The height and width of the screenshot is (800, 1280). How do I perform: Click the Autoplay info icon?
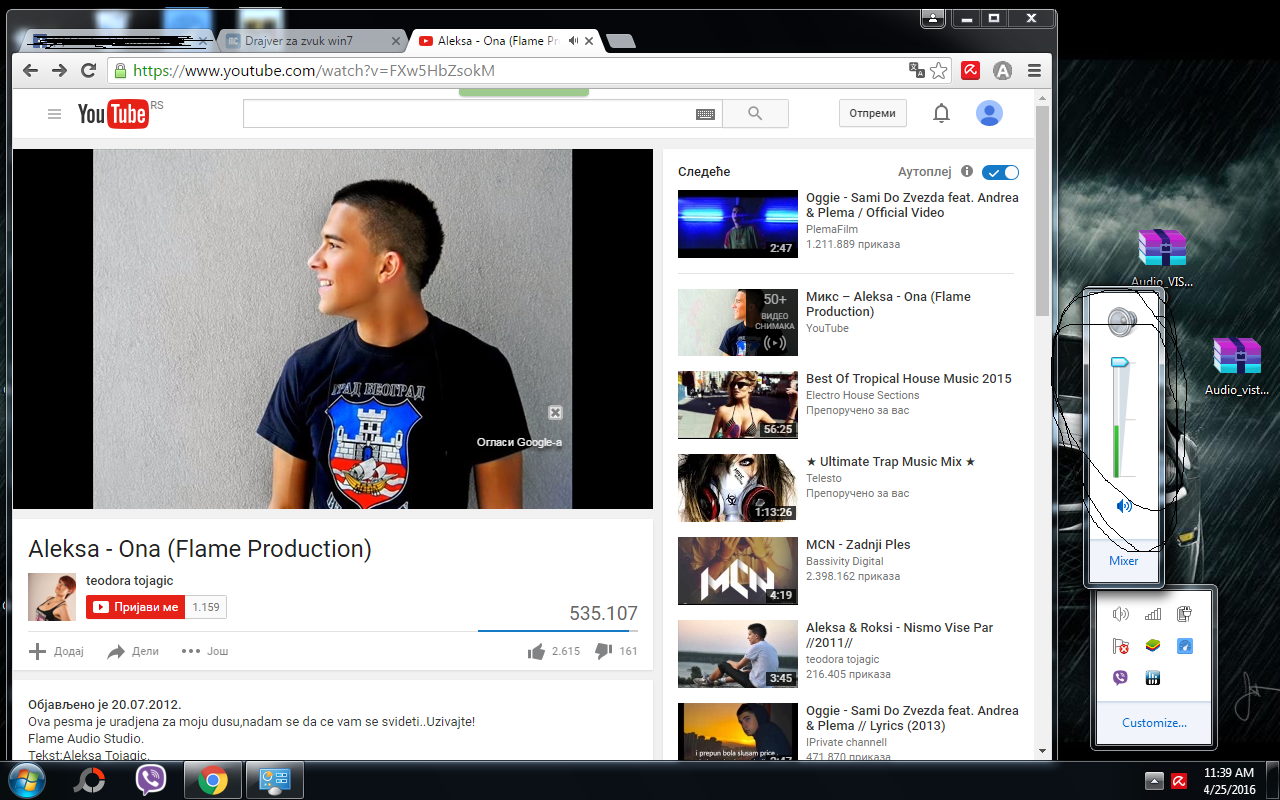click(967, 172)
